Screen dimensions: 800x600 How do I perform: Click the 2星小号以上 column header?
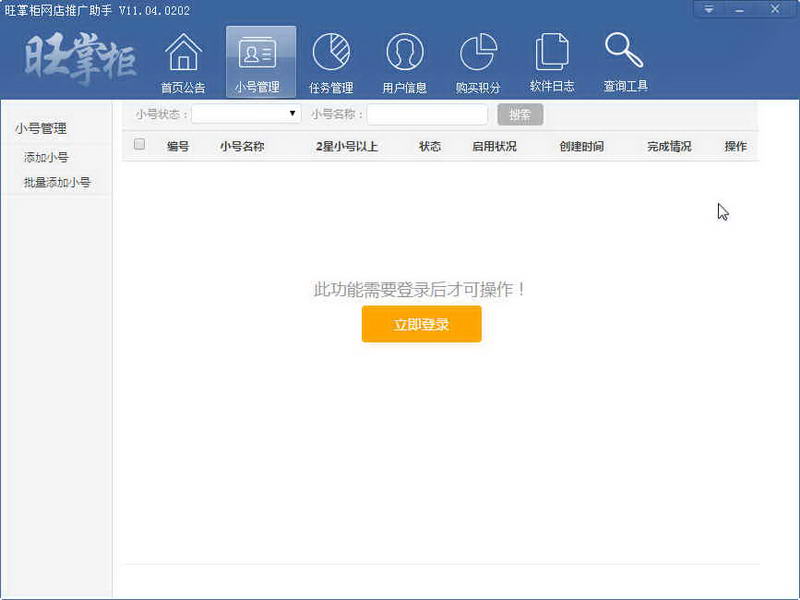(347, 146)
